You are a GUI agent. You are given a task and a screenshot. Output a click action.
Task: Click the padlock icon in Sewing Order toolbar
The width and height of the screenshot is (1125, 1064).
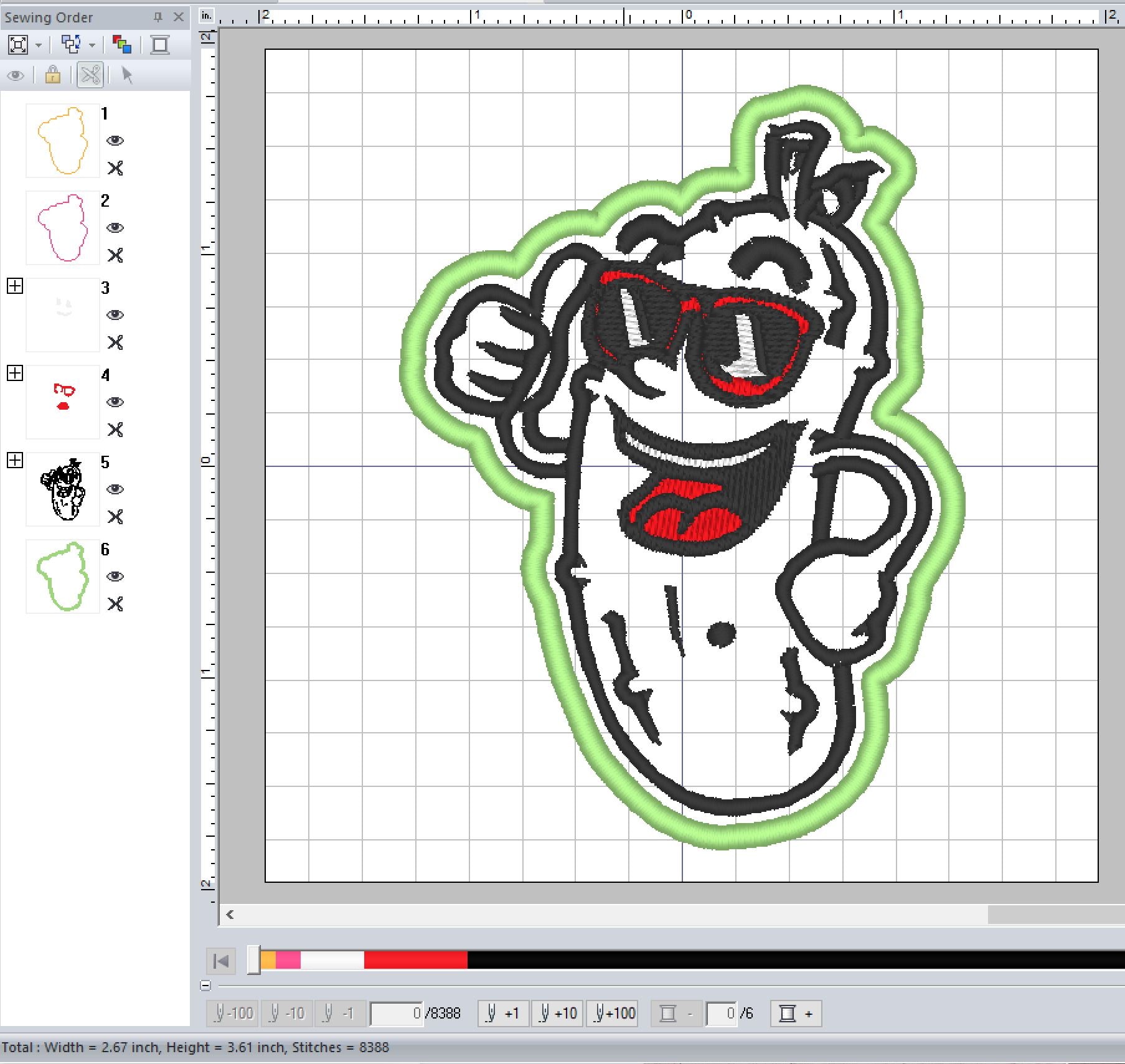pos(53,75)
